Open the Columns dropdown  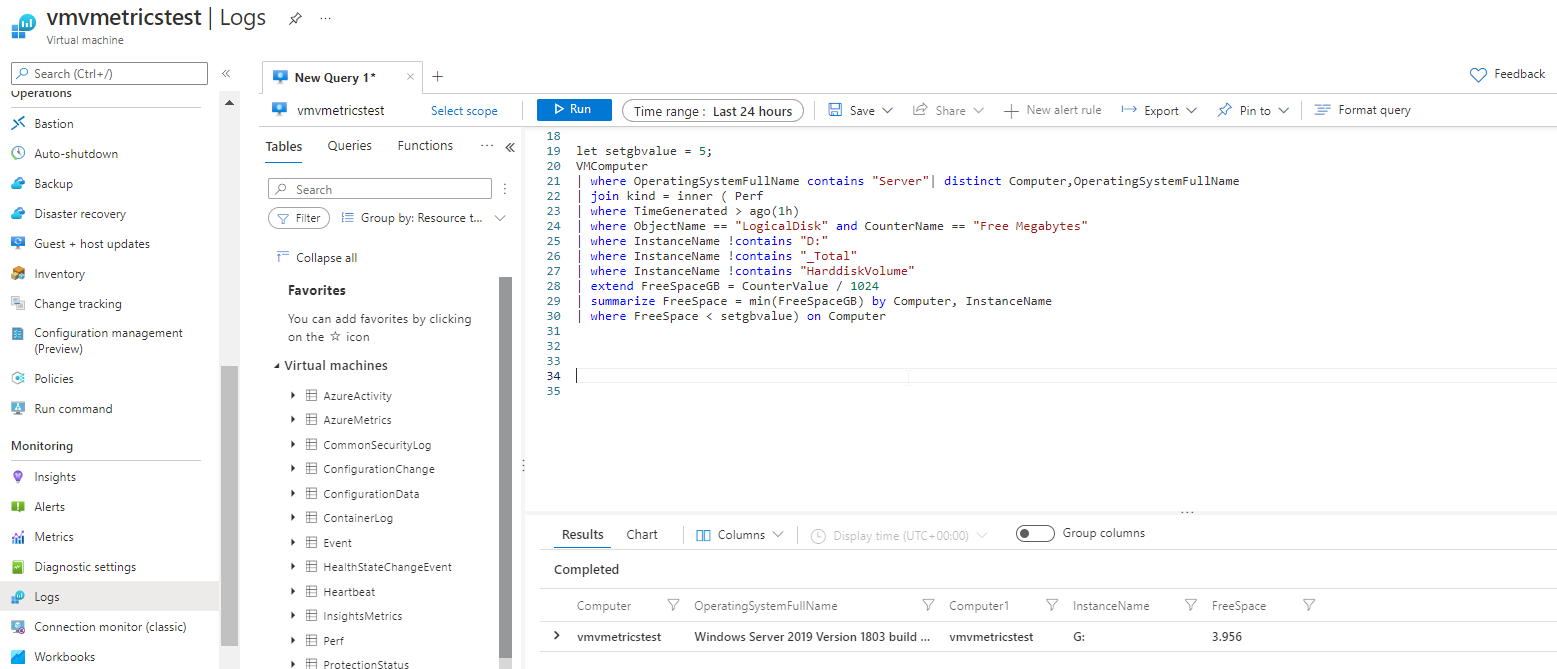[740, 535]
